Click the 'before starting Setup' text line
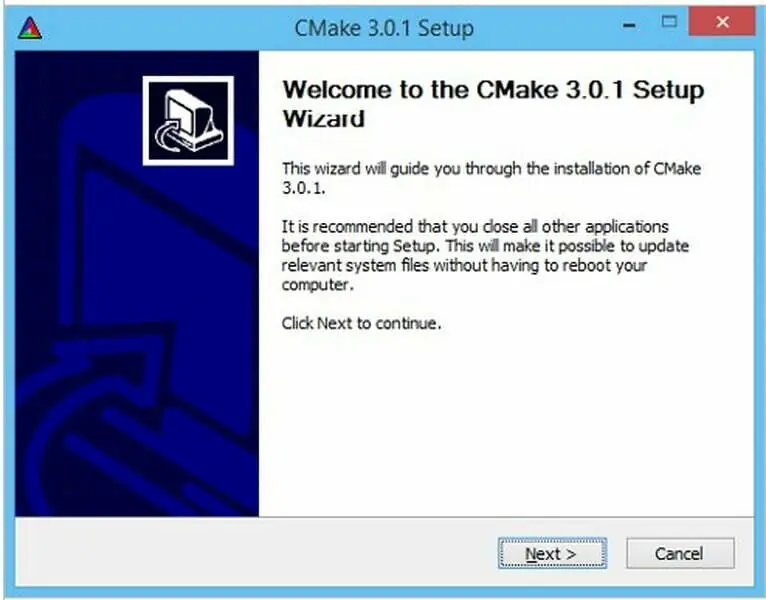 (x=485, y=246)
